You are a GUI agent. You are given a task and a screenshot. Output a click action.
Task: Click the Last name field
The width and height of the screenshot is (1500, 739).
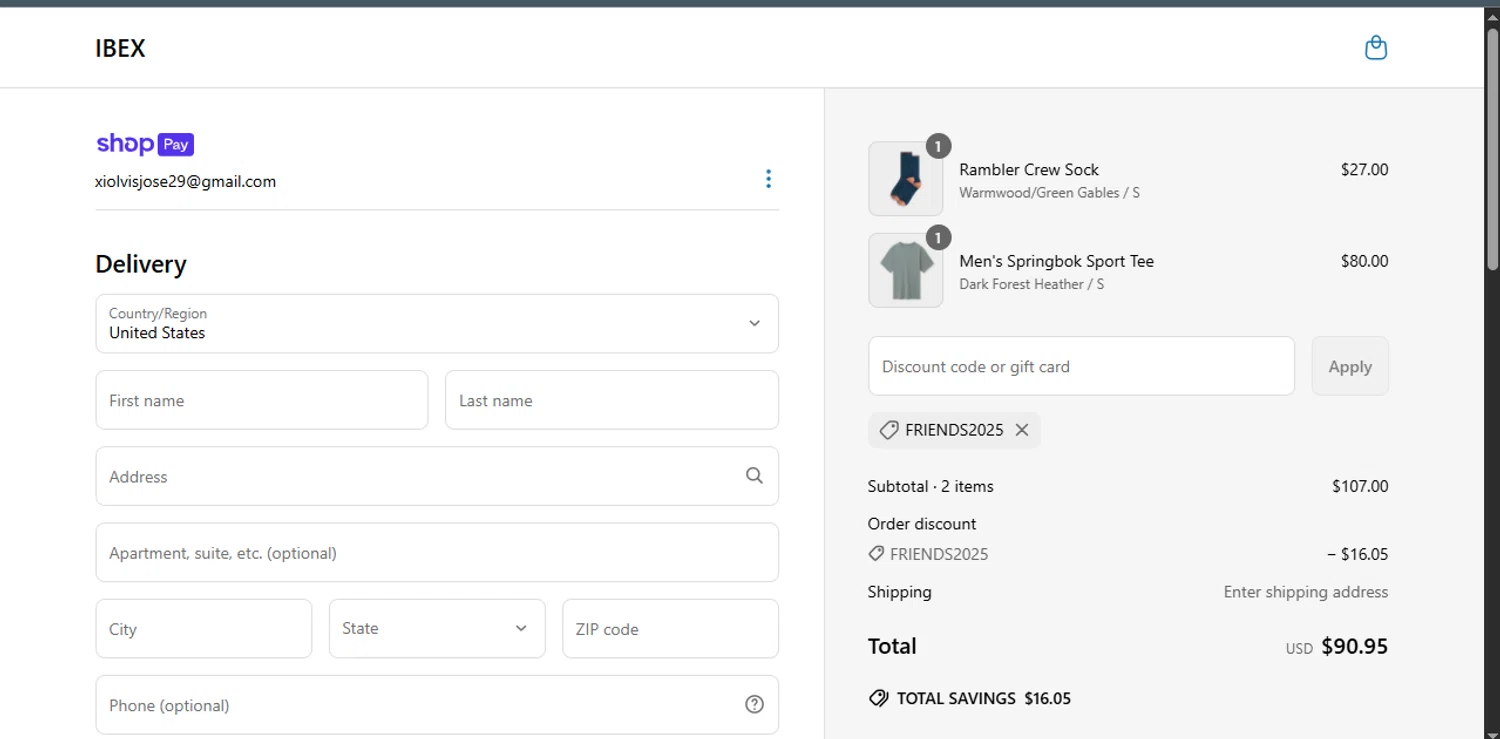pos(612,400)
